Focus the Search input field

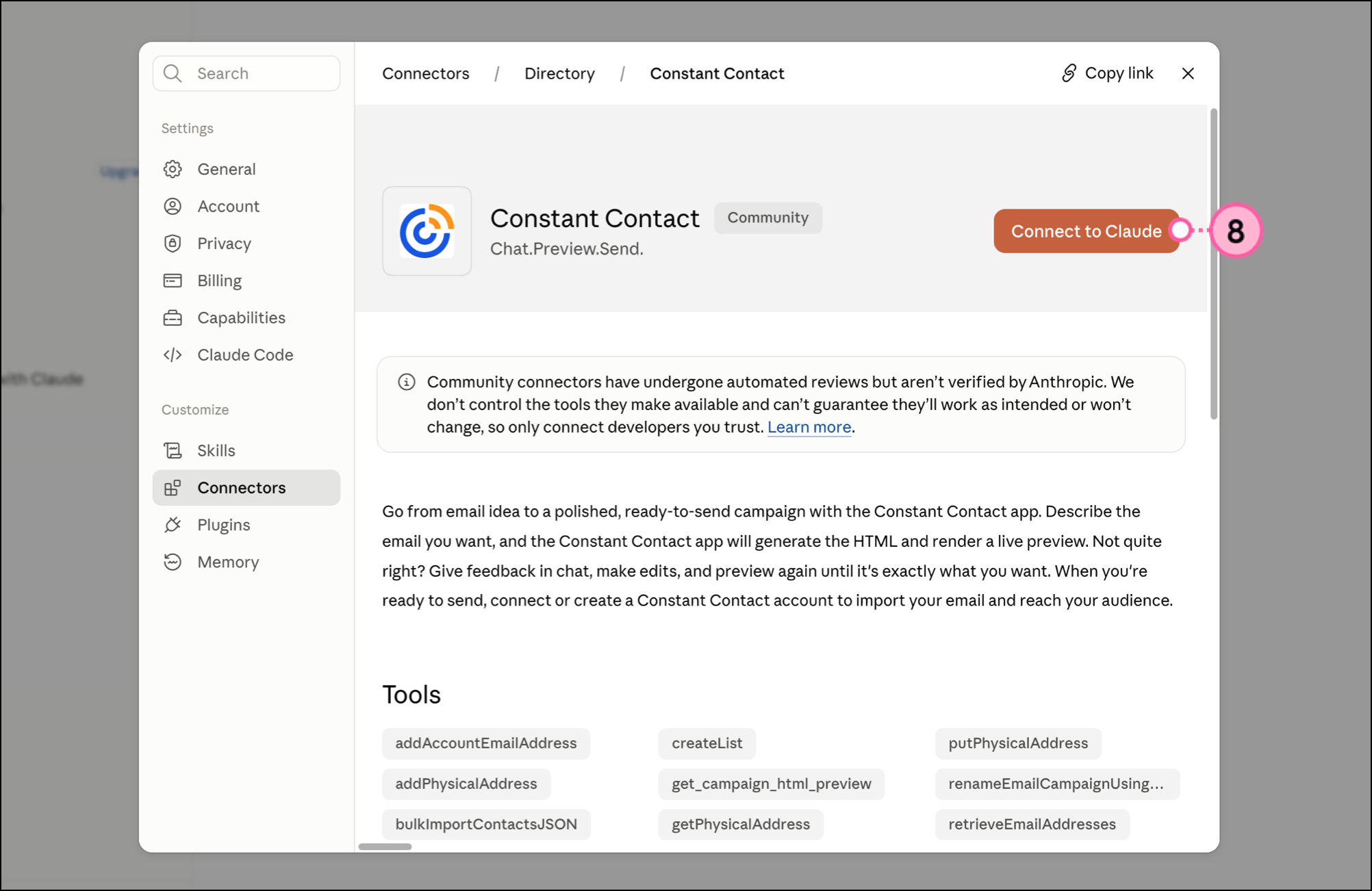[246, 73]
